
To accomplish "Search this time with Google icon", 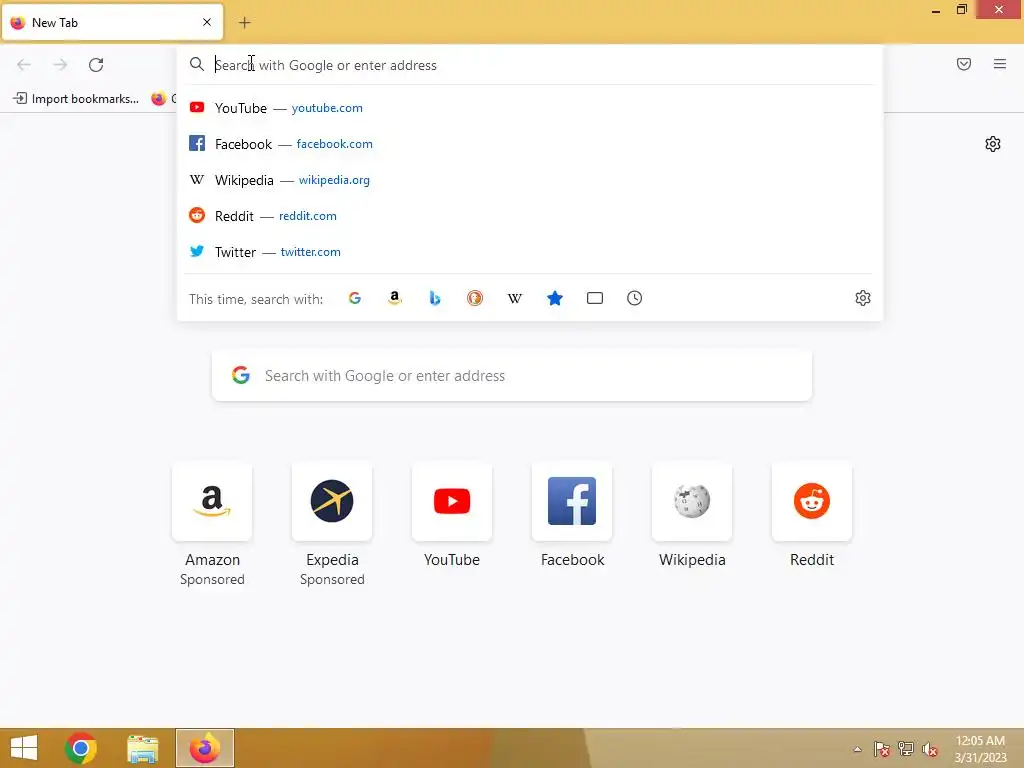I will pyautogui.click(x=355, y=298).
